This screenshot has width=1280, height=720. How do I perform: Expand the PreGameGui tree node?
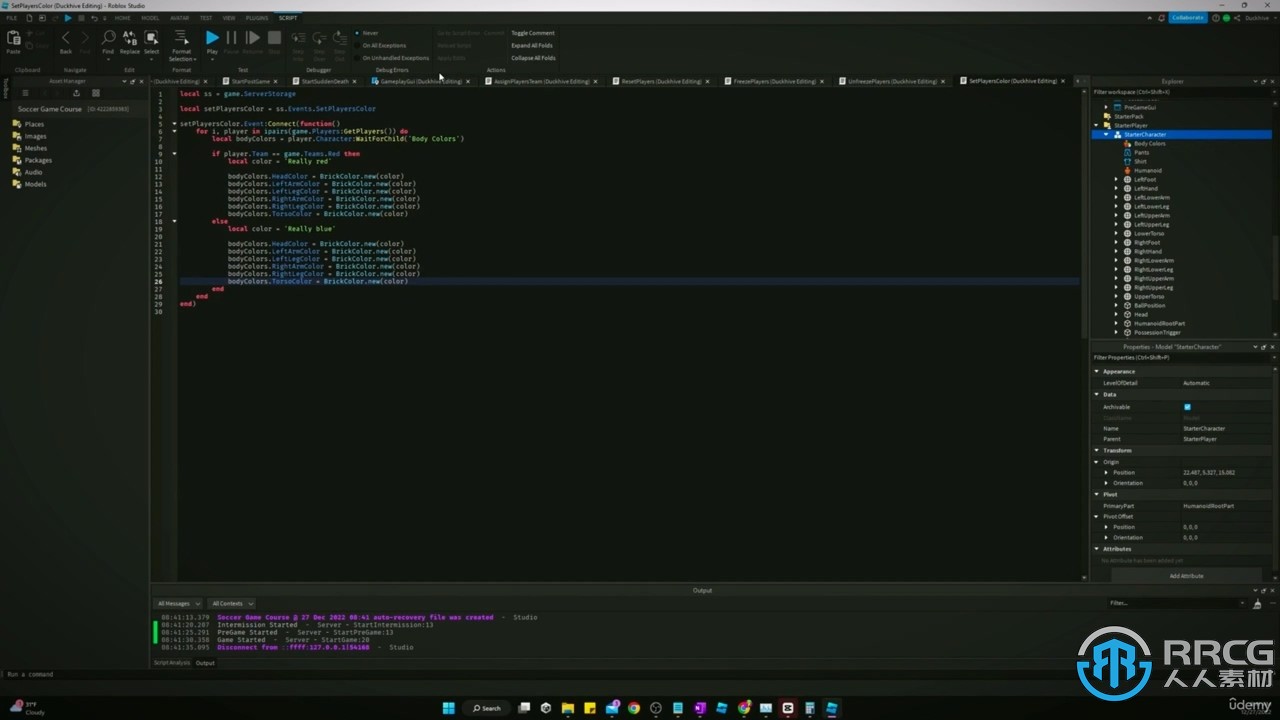point(1106,107)
